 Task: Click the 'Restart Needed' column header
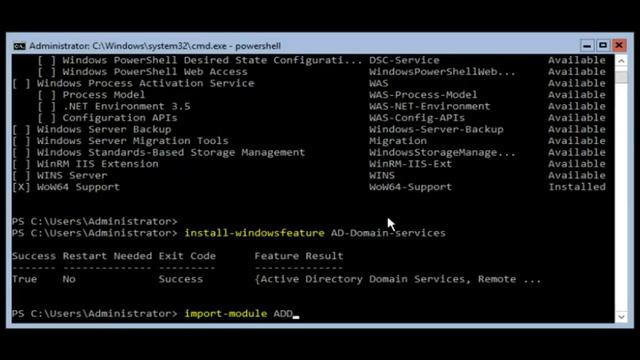point(107,256)
